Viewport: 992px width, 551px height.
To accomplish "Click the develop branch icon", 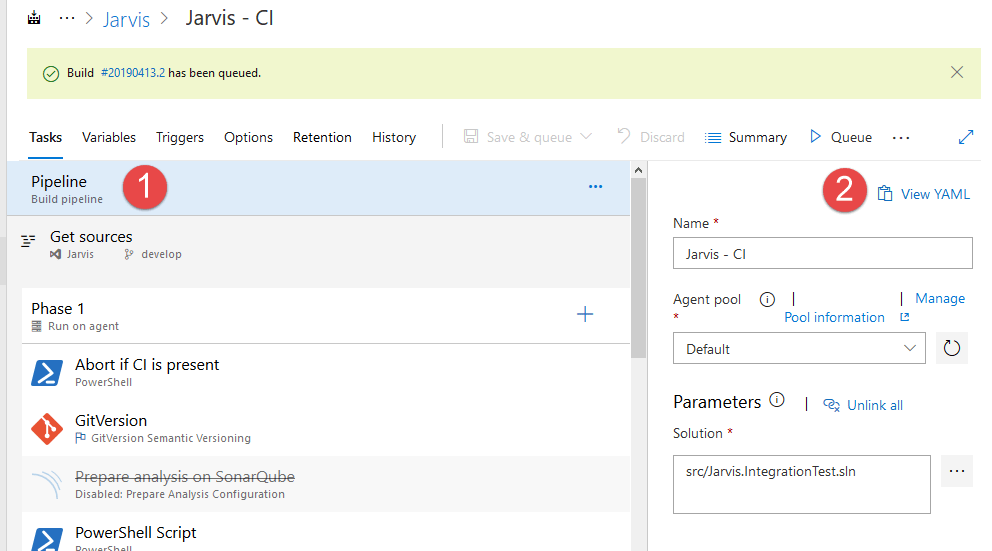I will point(129,254).
